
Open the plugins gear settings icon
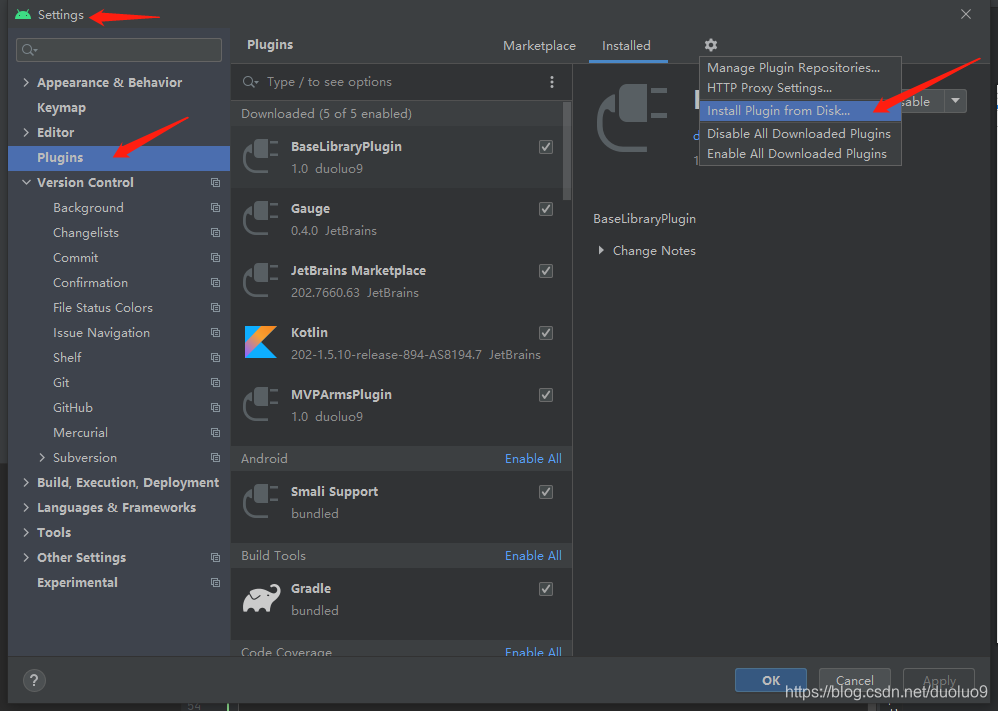710,45
